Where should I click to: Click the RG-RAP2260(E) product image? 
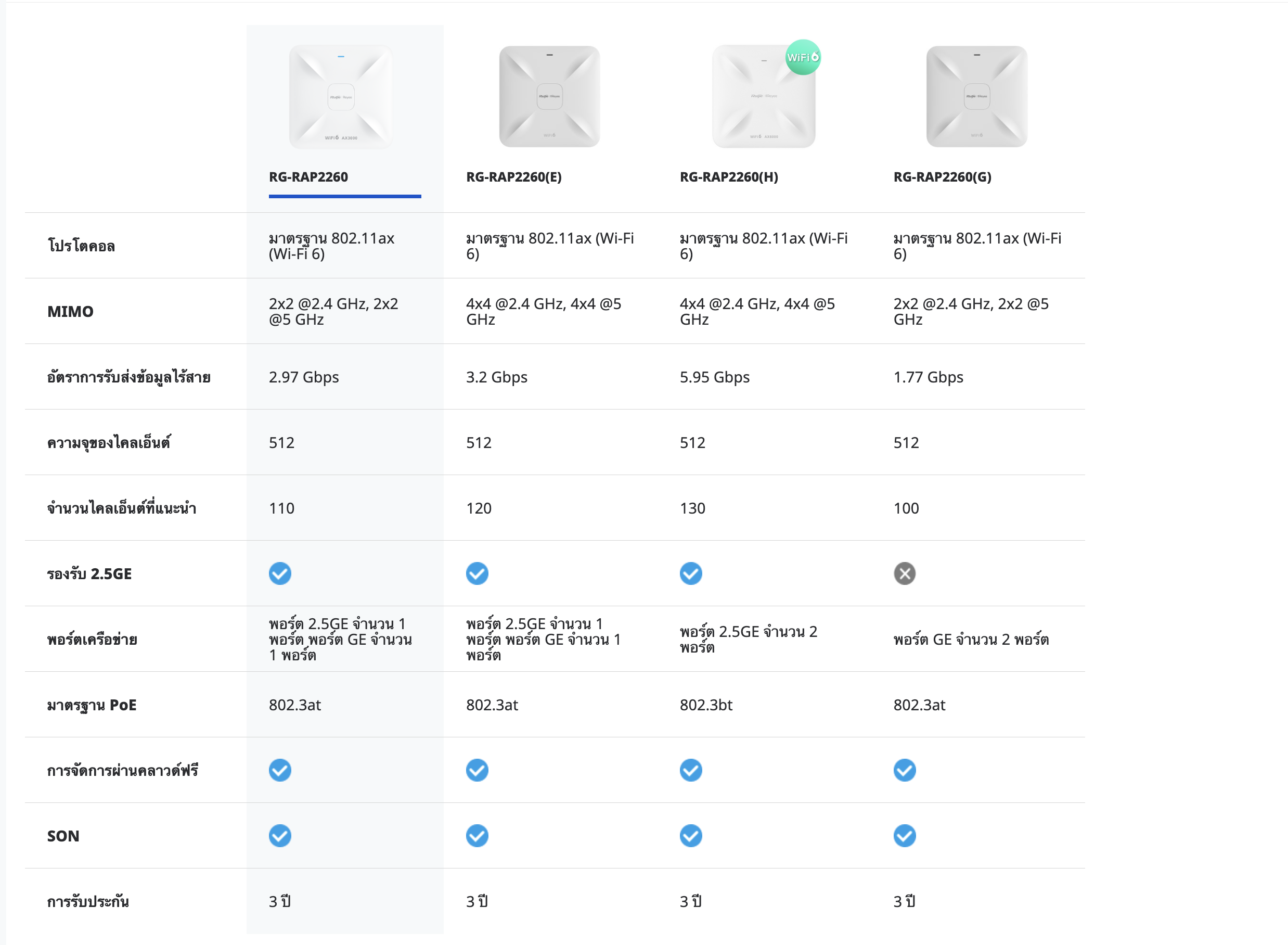549,97
